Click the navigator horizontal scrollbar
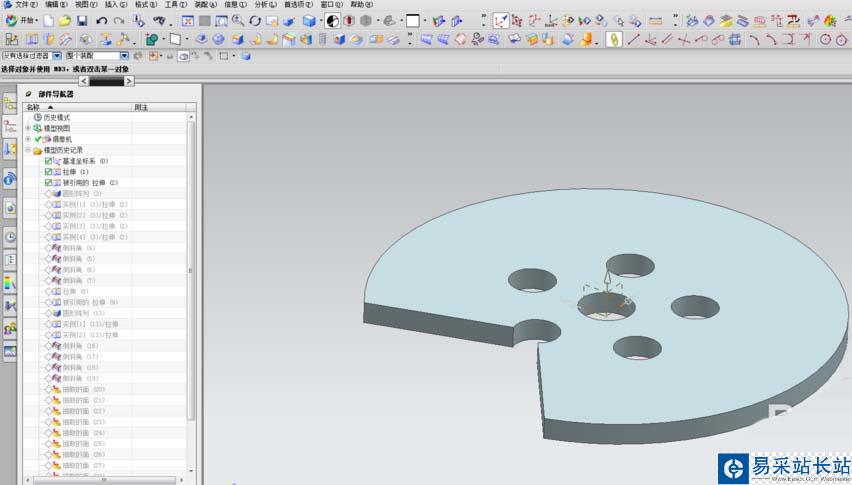 (104, 480)
